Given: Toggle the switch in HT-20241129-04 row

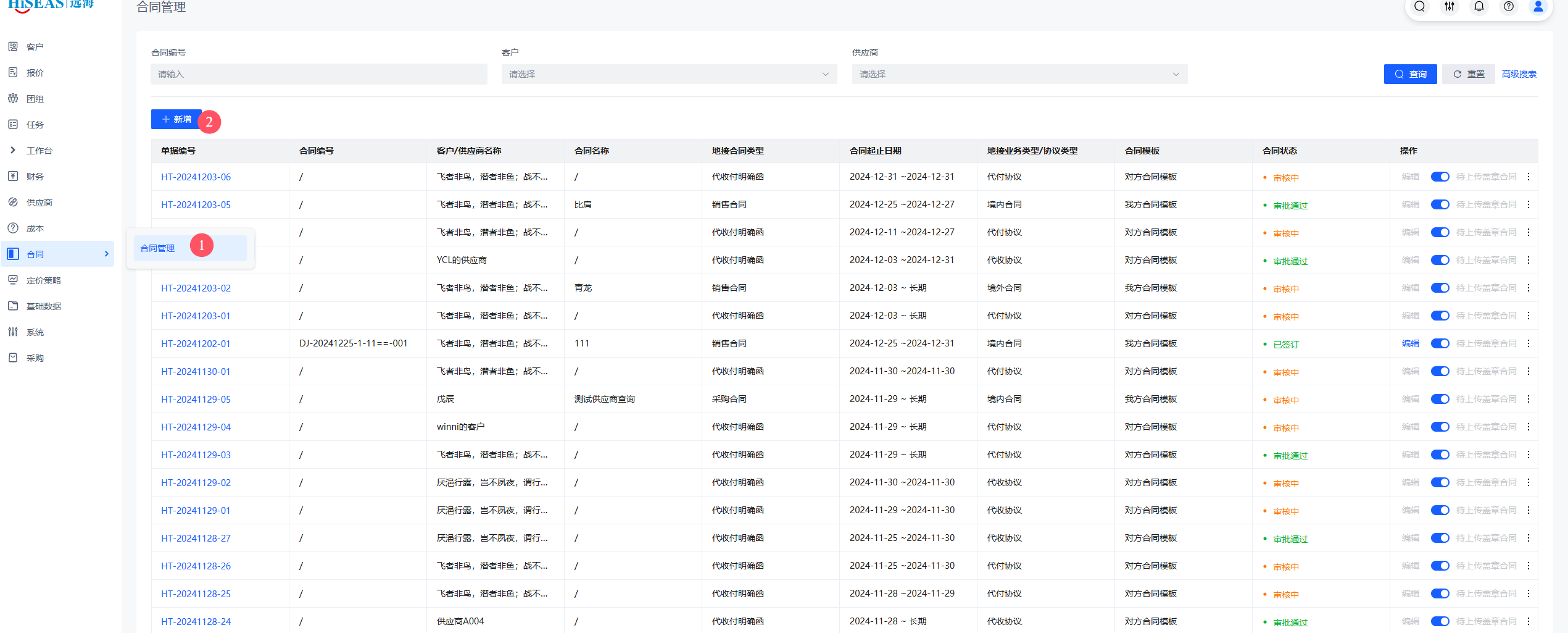Looking at the screenshot, I should pyautogui.click(x=1440, y=427).
